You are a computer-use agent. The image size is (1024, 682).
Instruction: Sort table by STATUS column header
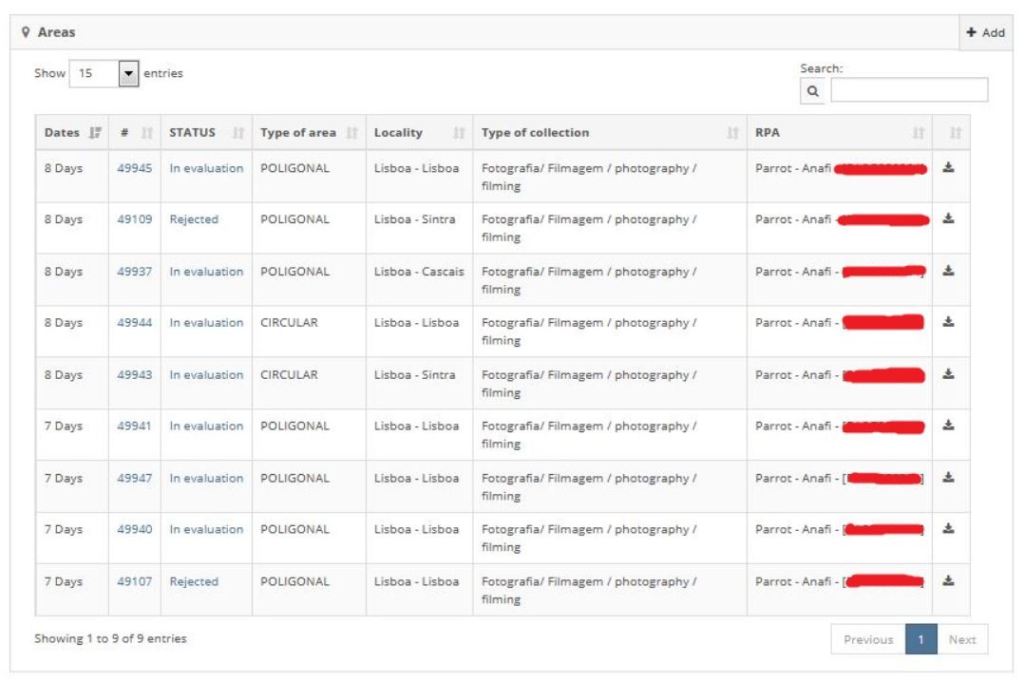(204, 133)
